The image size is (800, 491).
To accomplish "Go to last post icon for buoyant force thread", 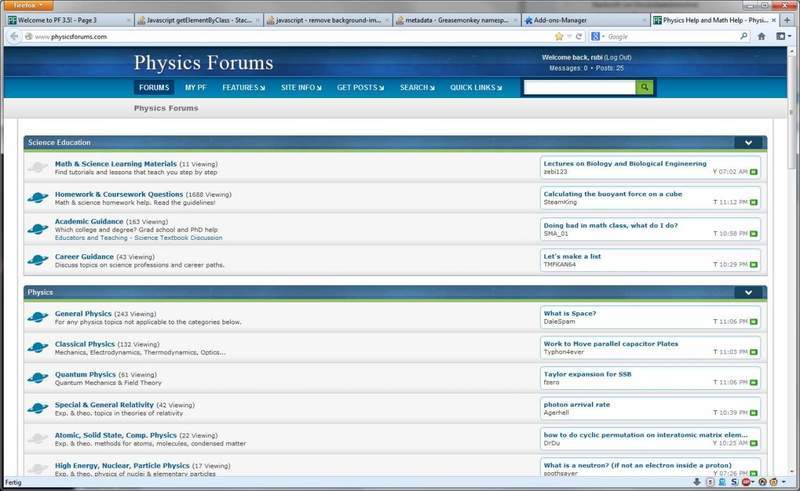I will coord(754,203).
